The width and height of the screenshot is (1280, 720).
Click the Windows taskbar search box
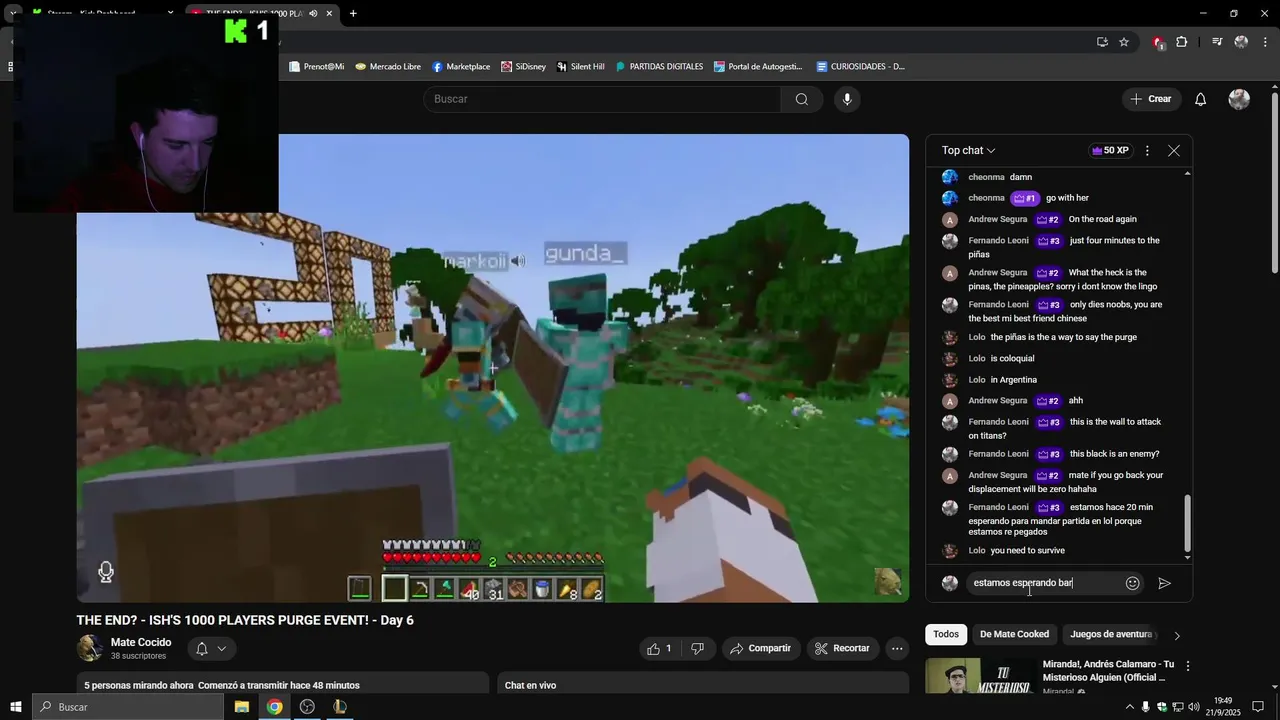pos(127,707)
